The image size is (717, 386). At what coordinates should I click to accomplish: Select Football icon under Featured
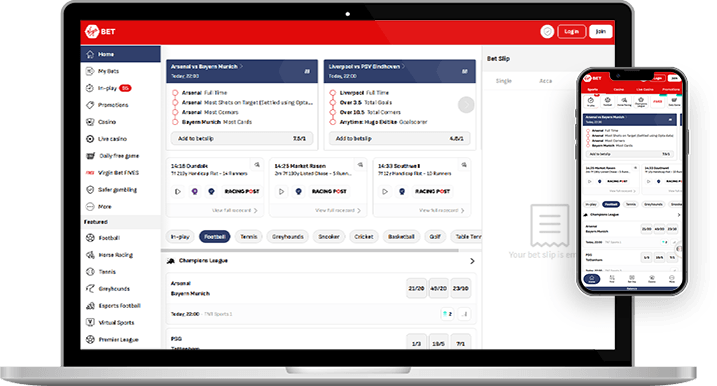tap(90, 237)
